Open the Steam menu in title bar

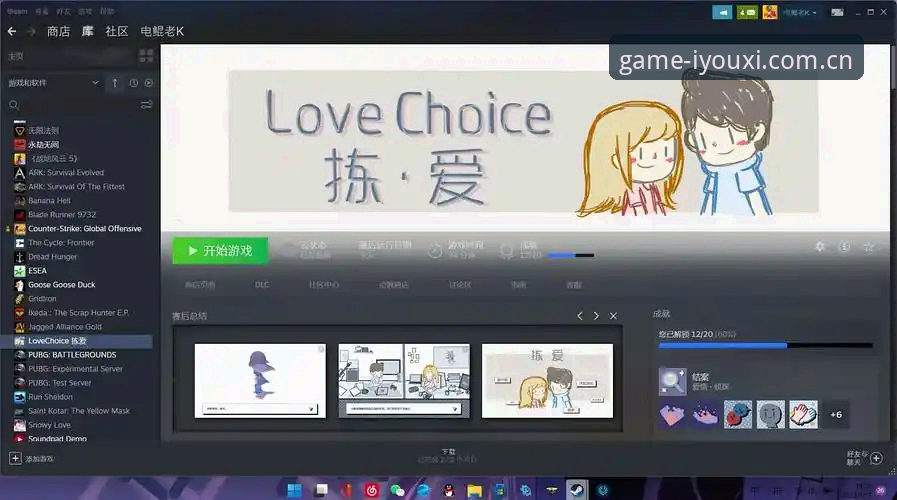pyautogui.click(x=18, y=11)
